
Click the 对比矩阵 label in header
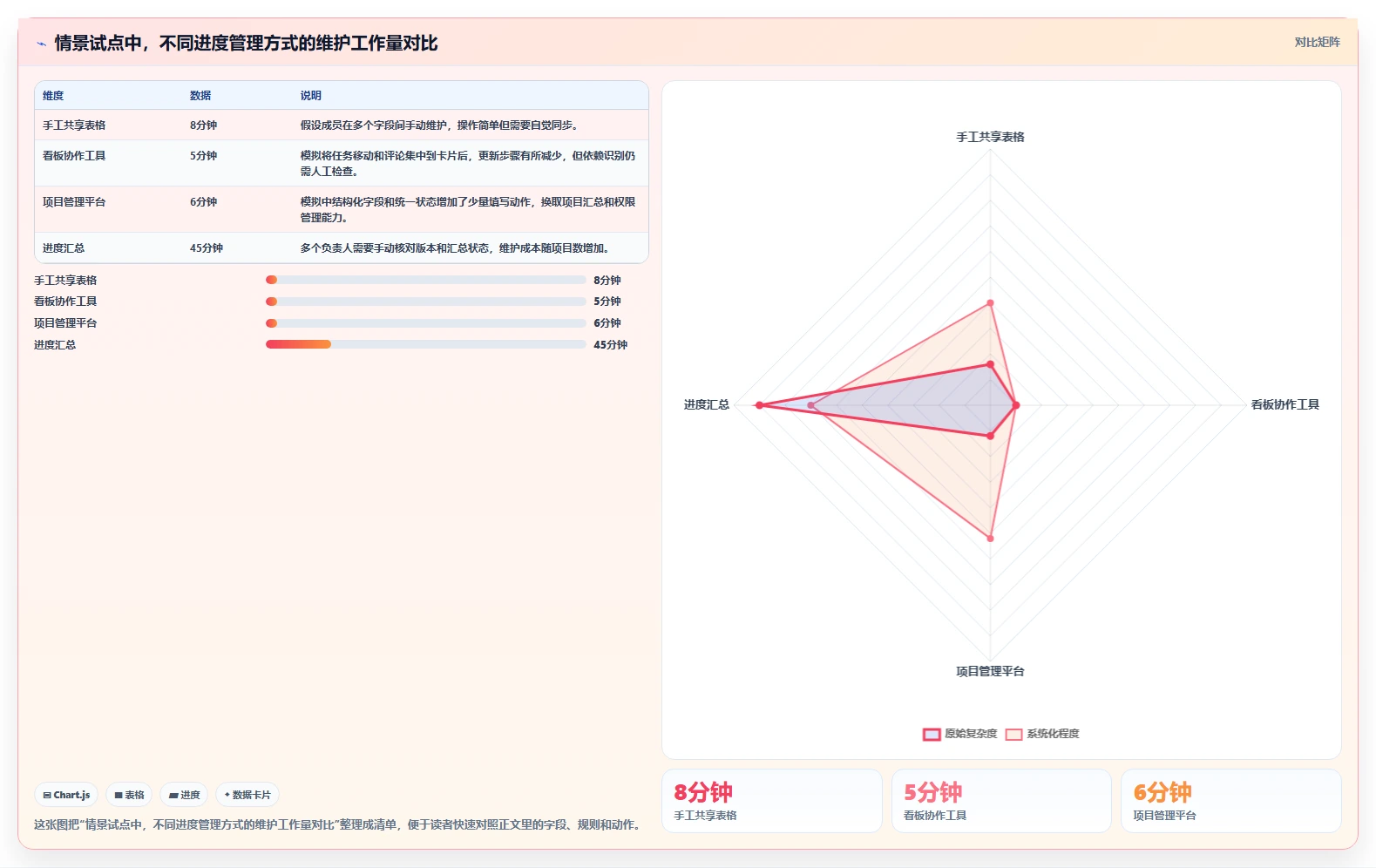click(x=1317, y=42)
